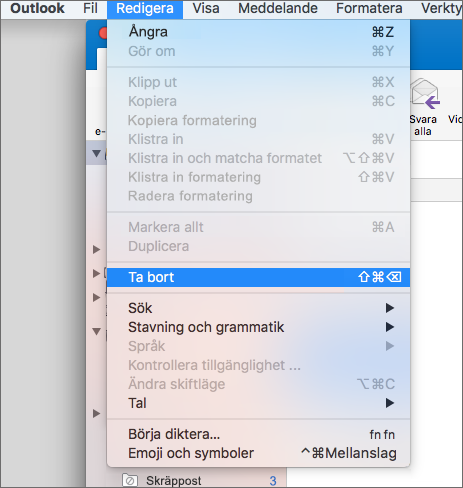Screen dimensions: 463x488
Task: Open the Meddelande menu
Action: (278, 8)
